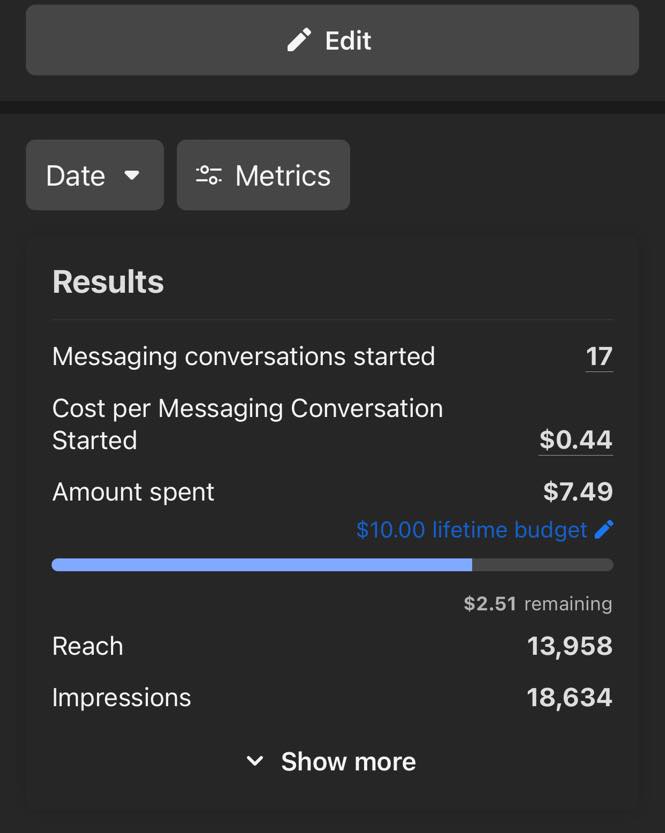Click the blue pencil icon beside lifetime budget

coord(604,530)
